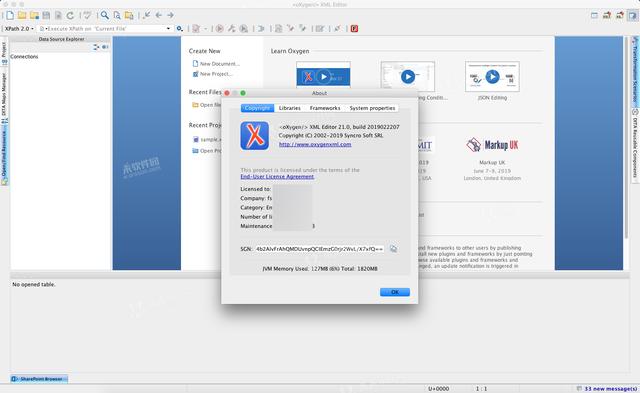Image resolution: width=640 pixels, height=393 pixels.
Task: Go to last modification arrow icon
Action: (x=147, y=16)
